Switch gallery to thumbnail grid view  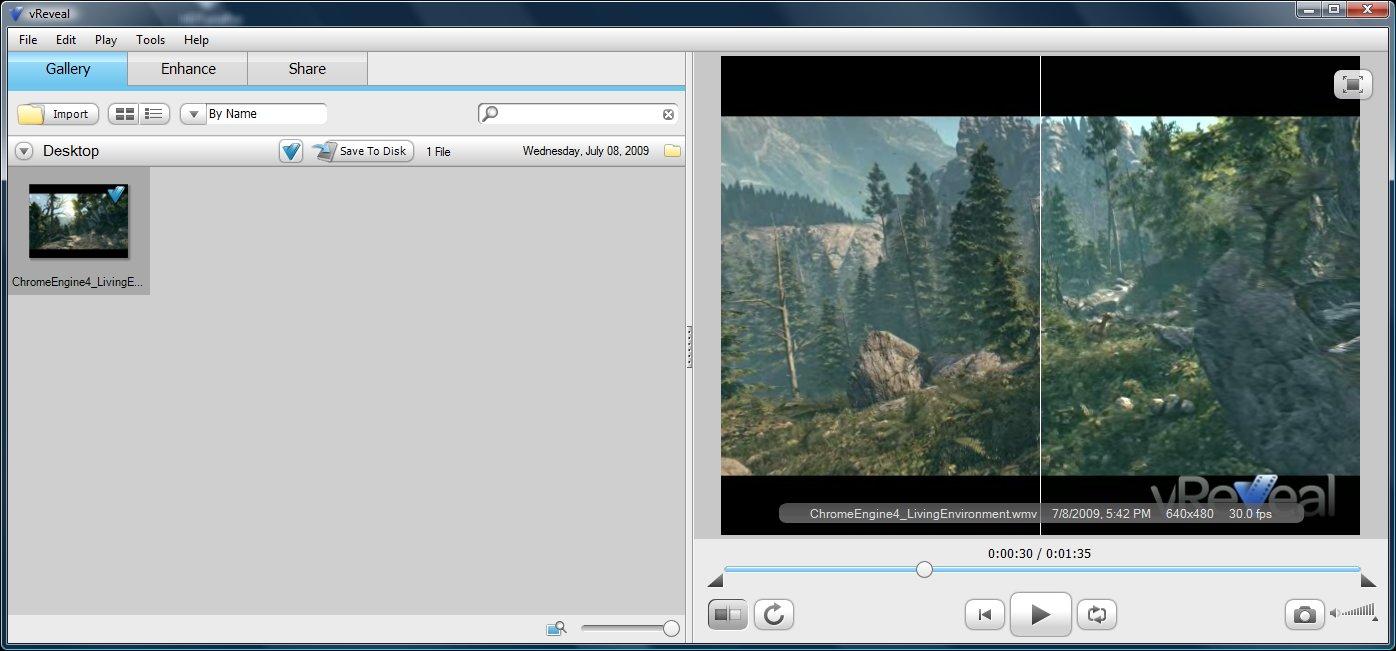(124, 114)
